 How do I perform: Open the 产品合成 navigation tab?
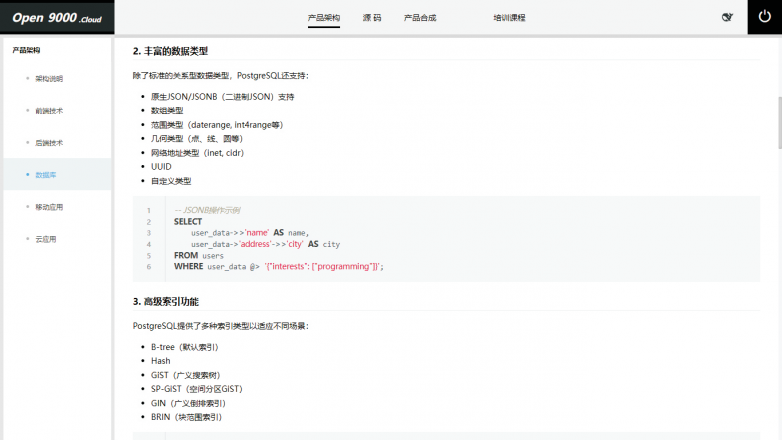tap(419, 18)
